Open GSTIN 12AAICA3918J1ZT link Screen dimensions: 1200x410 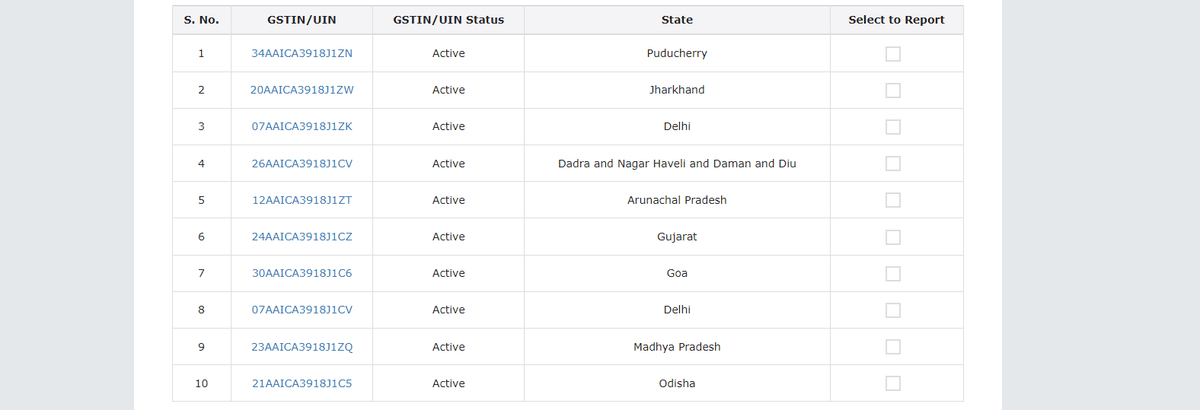(x=301, y=200)
